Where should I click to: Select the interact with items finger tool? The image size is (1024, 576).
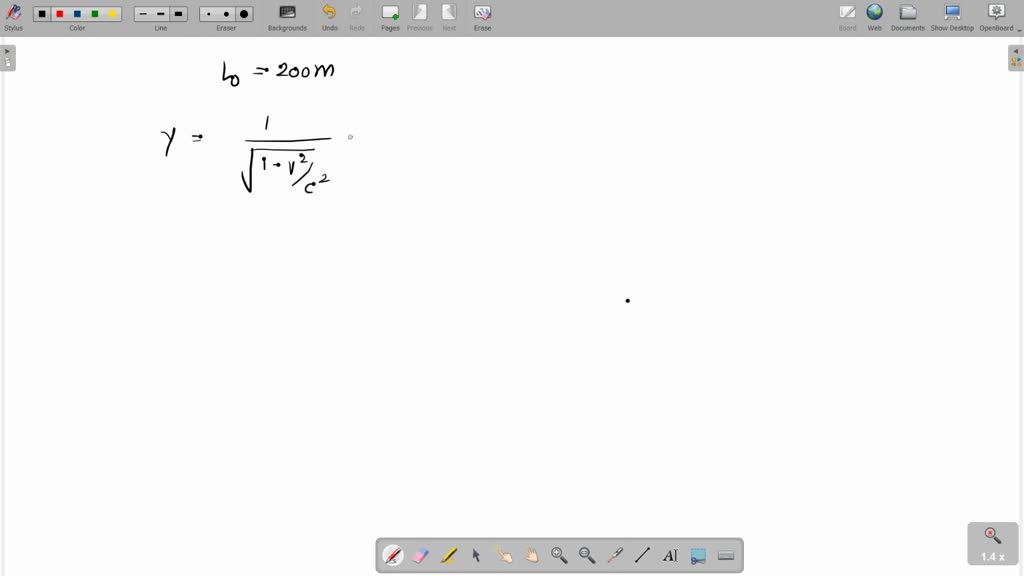(x=504, y=555)
